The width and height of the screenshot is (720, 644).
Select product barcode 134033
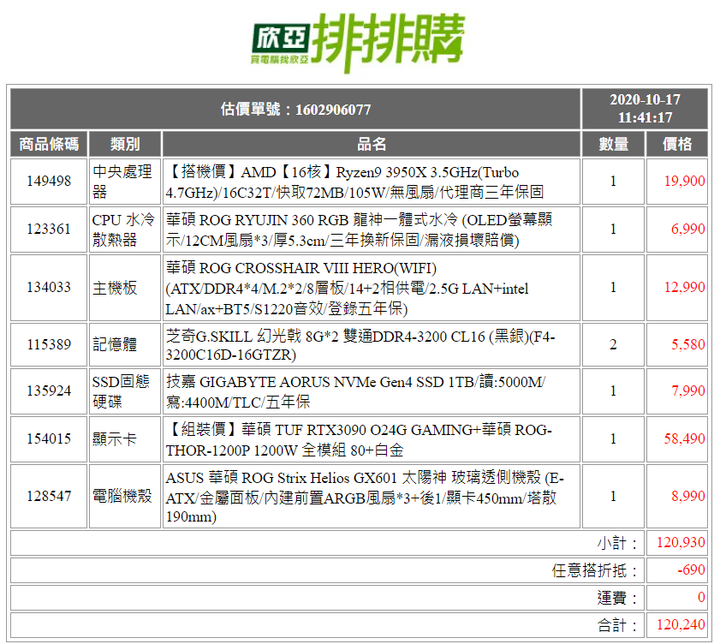[x=49, y=287]
